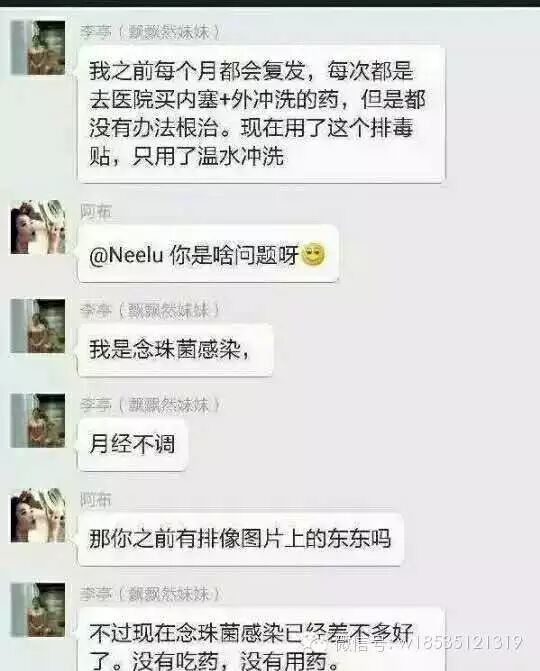Viewport: 540px width, 671px height.
Task: Click the 我是念珠菌感染 message bubble
Action: [175, 350]
